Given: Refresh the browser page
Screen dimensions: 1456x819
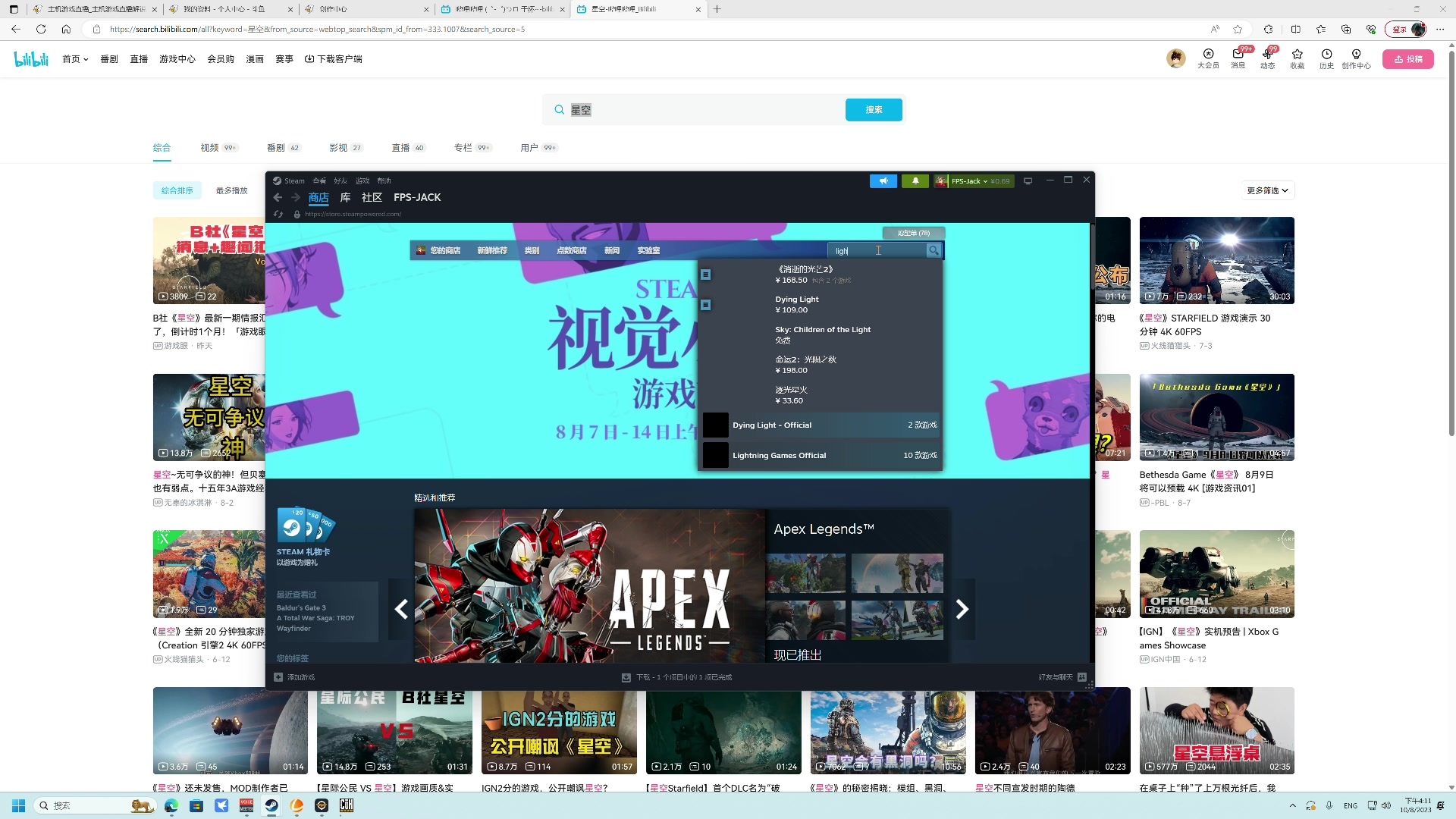Looking at the screenshot, I should point(41,29).
